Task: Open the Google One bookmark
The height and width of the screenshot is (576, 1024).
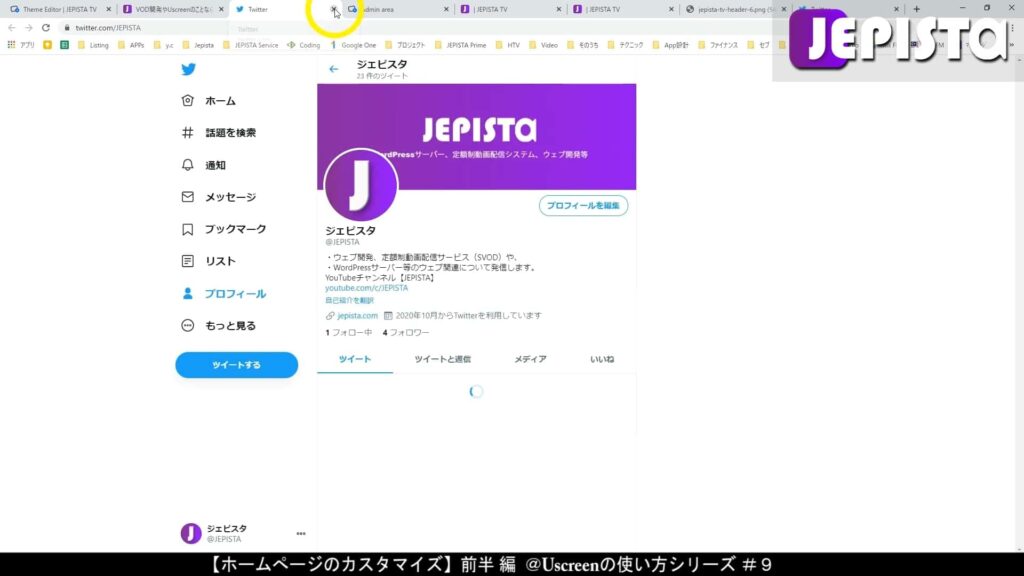Action: point(353,45)
